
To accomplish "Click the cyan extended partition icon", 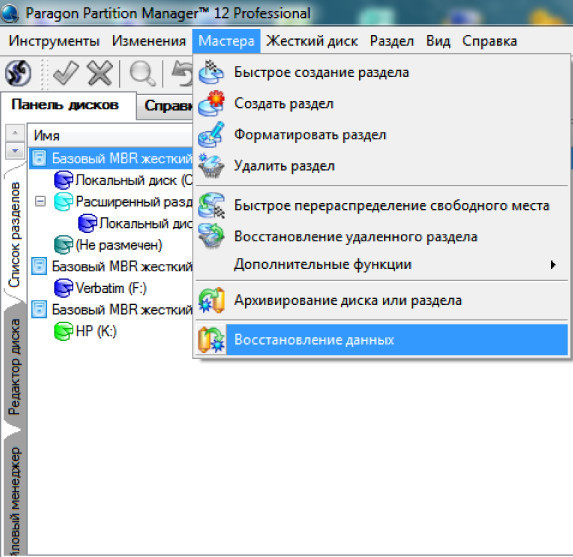I will click(63, 201).
